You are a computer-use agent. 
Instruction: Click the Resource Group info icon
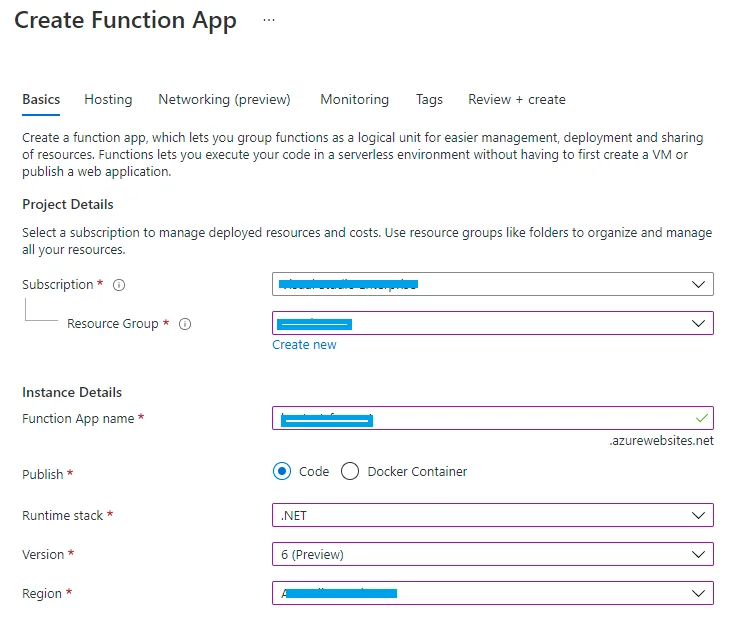(185, 324)
